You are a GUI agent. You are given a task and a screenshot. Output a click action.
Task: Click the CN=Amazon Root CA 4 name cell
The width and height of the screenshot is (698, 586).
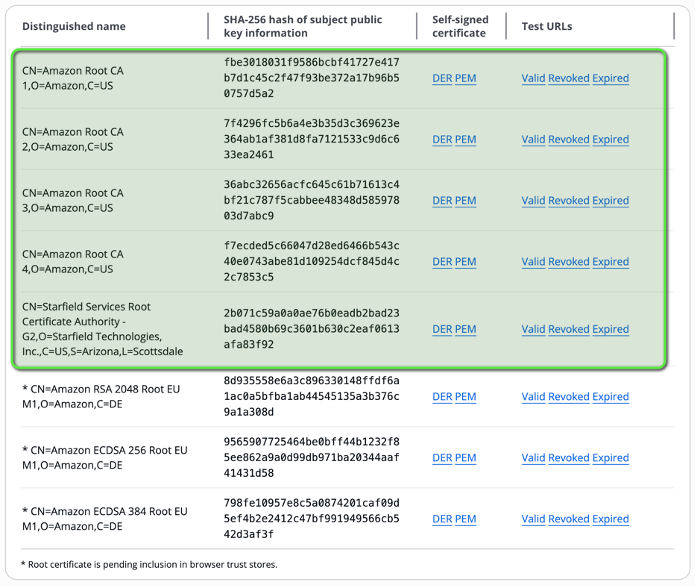(73, 262)
